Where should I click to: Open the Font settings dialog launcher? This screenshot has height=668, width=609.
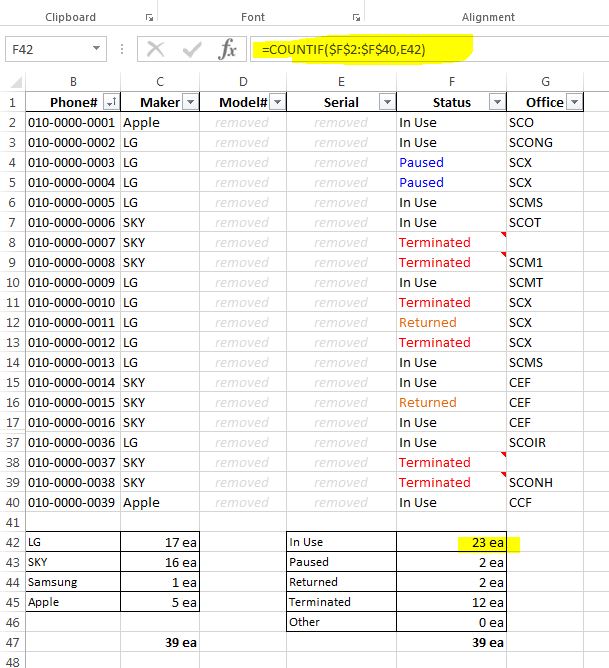point(356,17)
